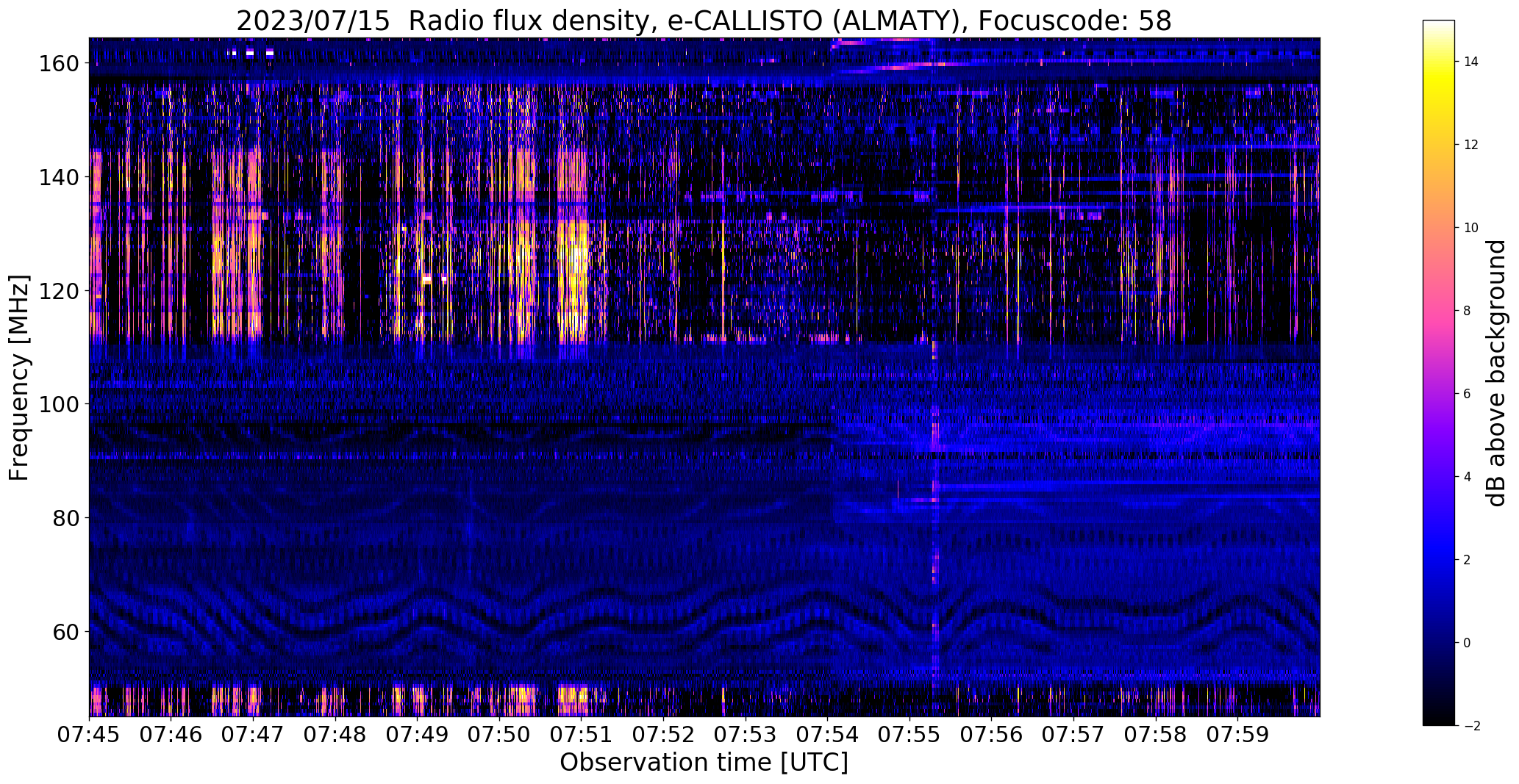The width and height of the screenshot is (1519, 784).
Task: Select the 07:55 time tick label
Action: click(909, 735)
